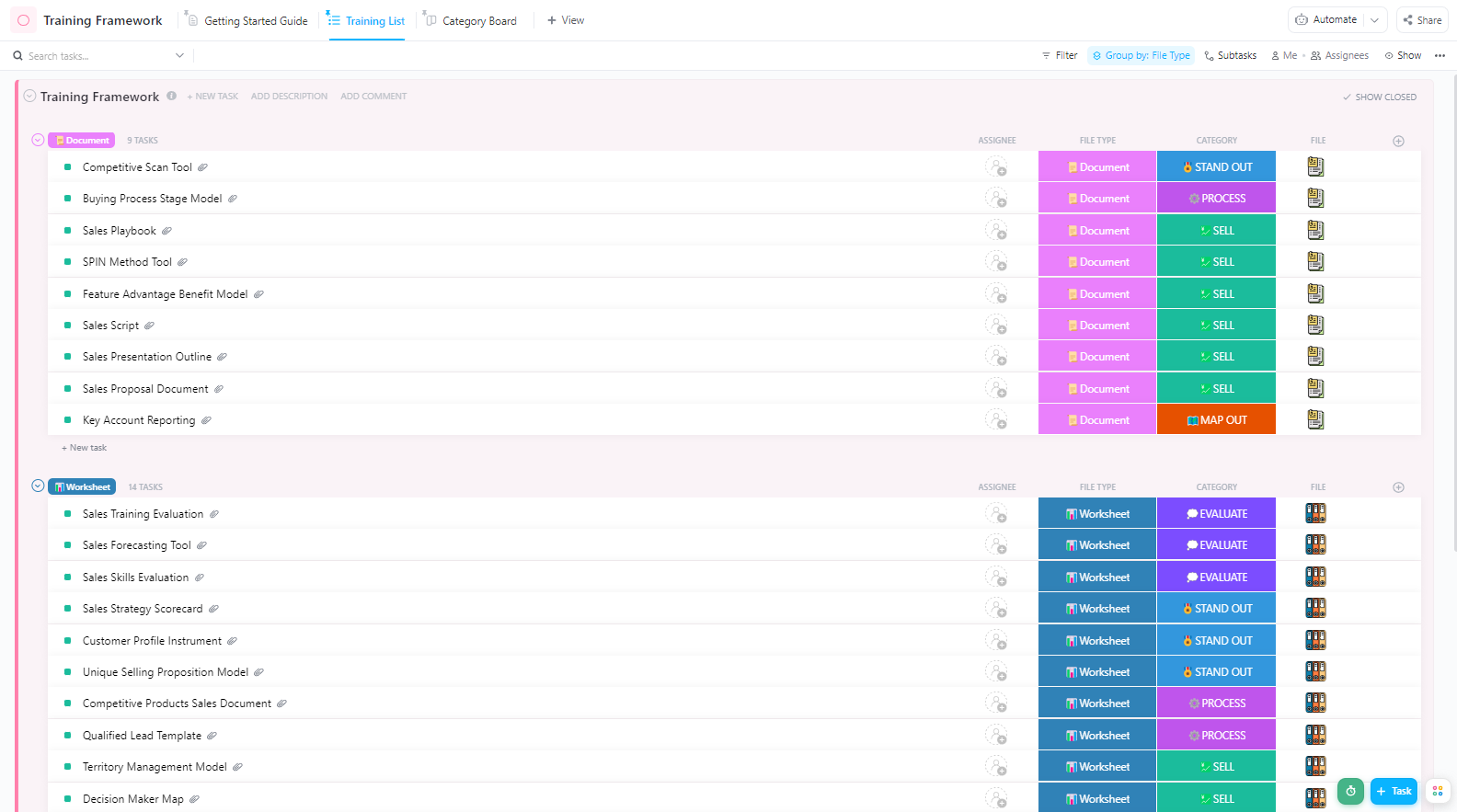This screenshot has height=812, width=1457.
Task: Open the more options ellipsis menu
Action: (1440, 56)
